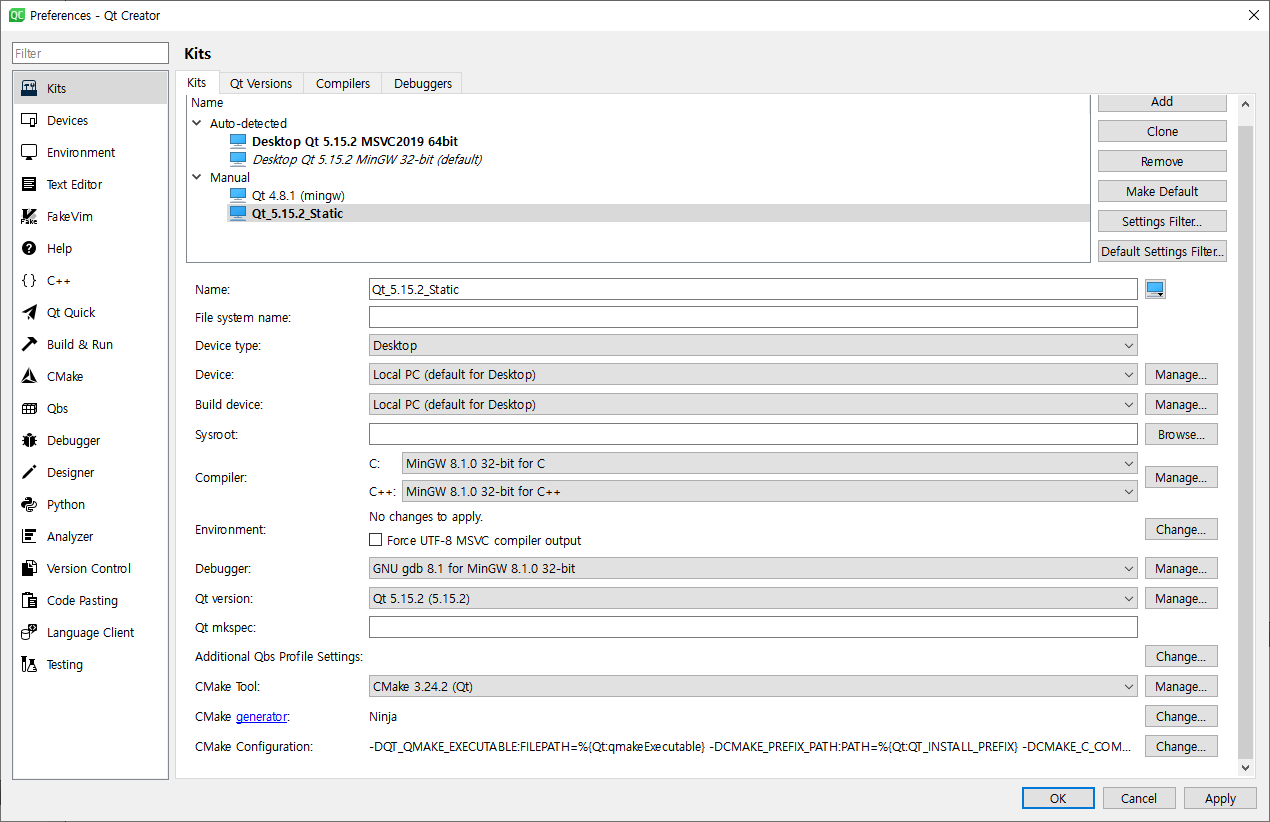1270x822 pixels.
Task: Open the Build & Run settings category
Action: pos(90,344)
